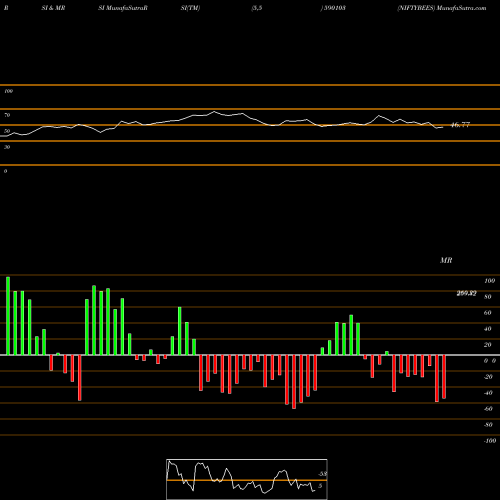Viewport: 500px width, 500px height.
Task: Click the -100 axis label in MR chart
Action: tap(489, 441)
